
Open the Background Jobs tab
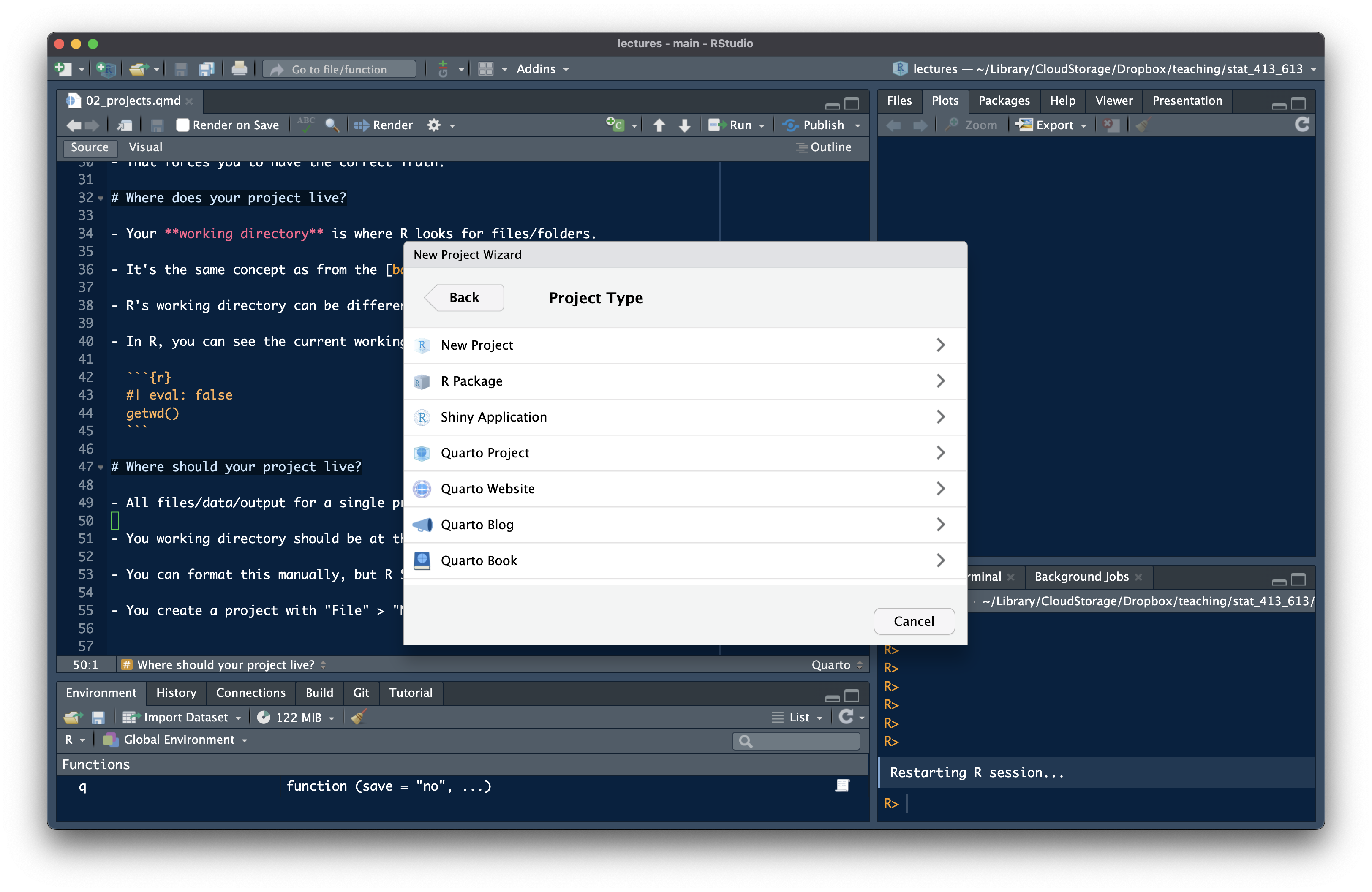point(1081,577)
